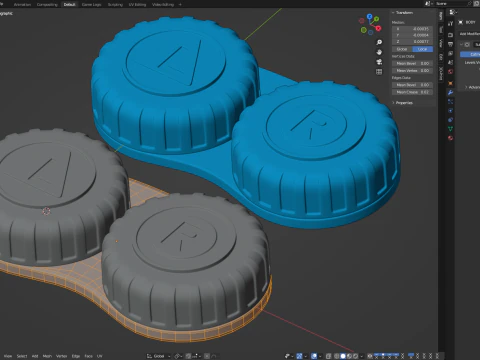Click the Add Modifier button
Image resolution: width=480 pixels, height=360 pixels.
470,34
